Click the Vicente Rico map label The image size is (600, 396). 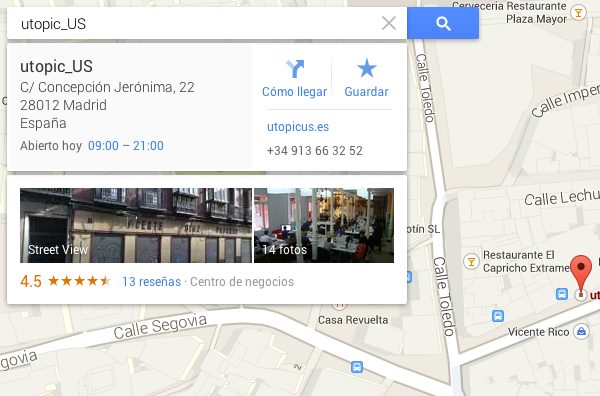click(x=538, y=332)
